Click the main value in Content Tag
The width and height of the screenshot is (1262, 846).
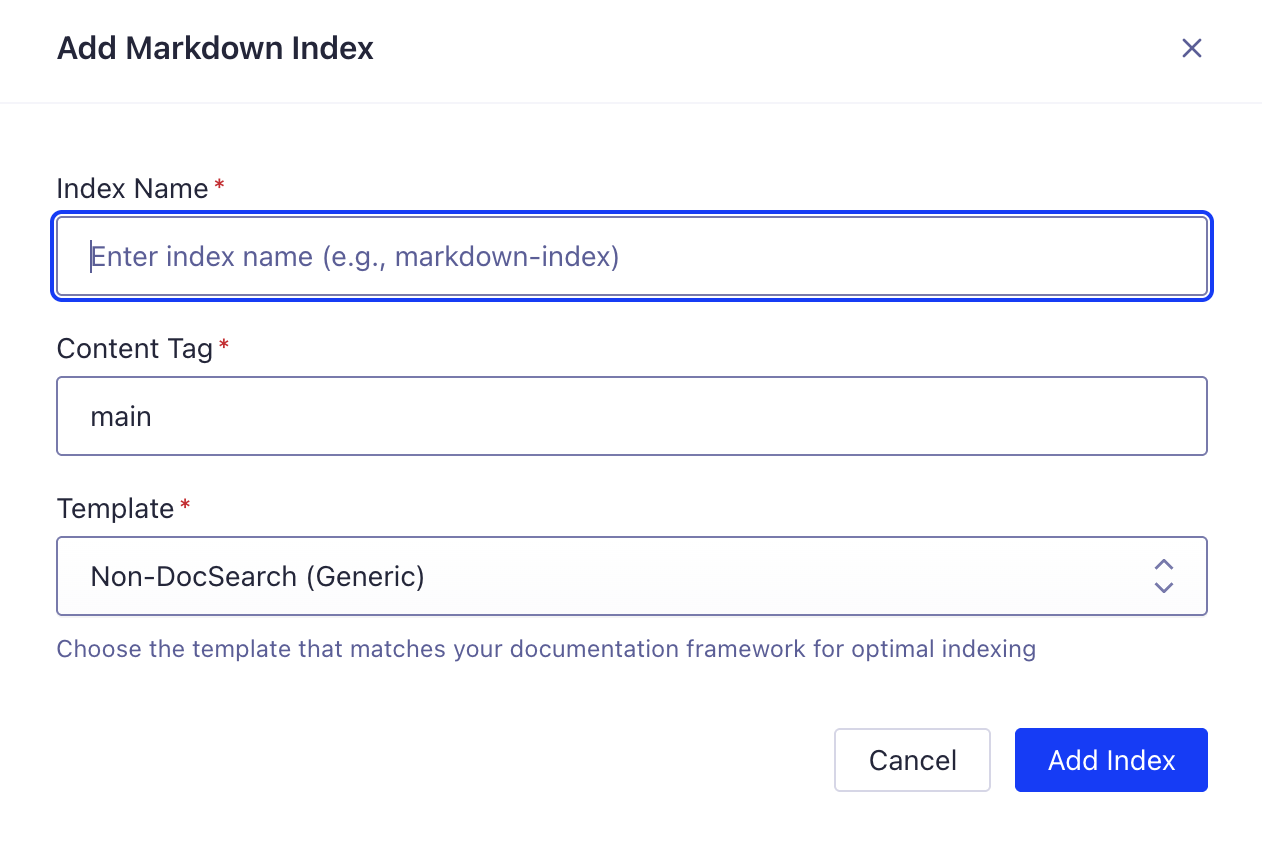coord(120,415)
